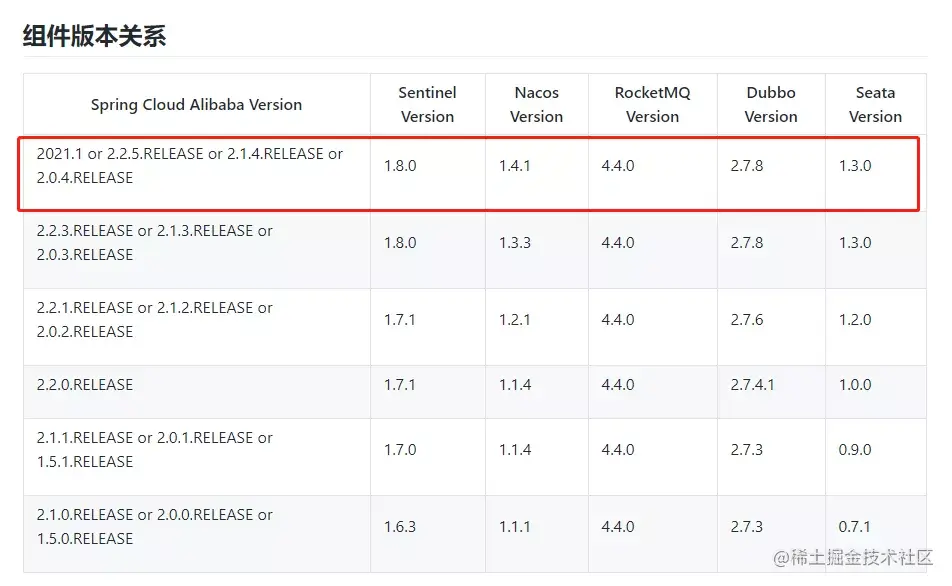
Task: Pick Seata 1.3.0 in the 2.2.3.RELEASE row
Action: coord(855,243)
